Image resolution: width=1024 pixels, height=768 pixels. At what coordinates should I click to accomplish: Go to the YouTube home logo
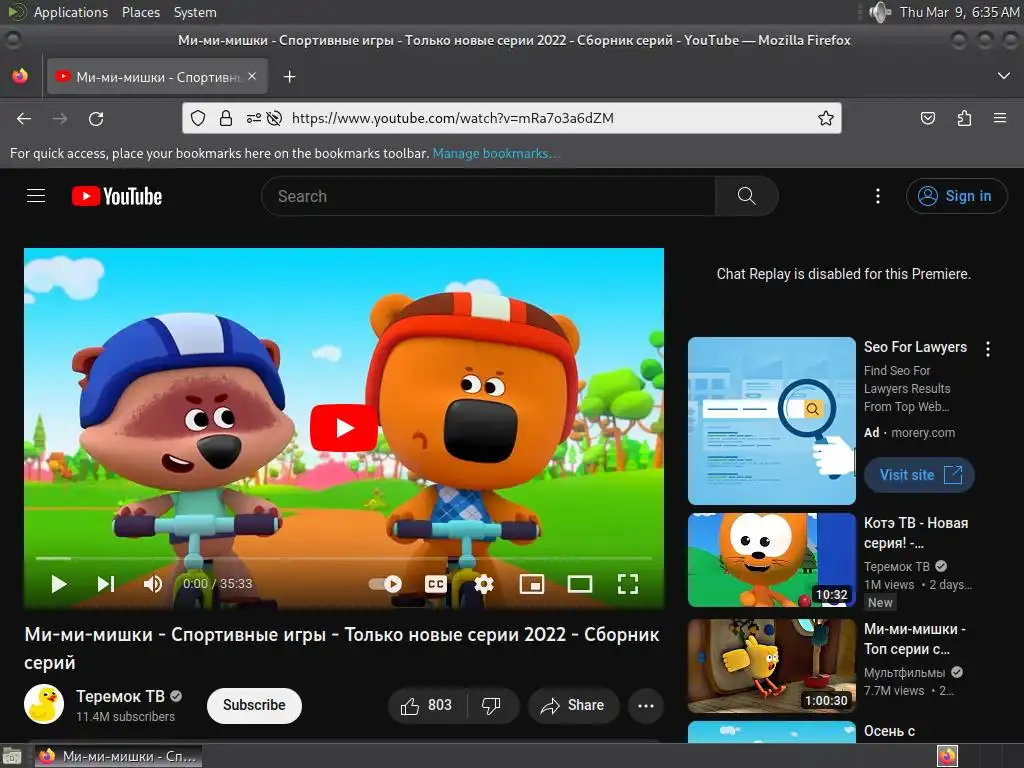[x=117, y=196]
